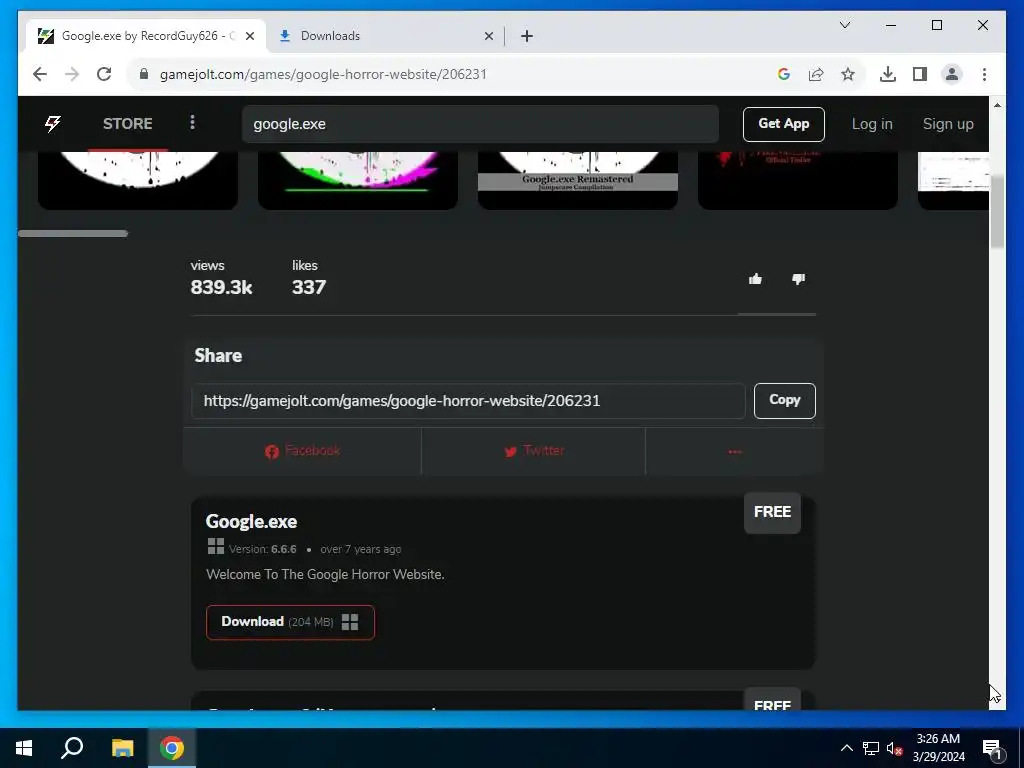
Task: Show hidden system tray icons
Action: (846, 748)
